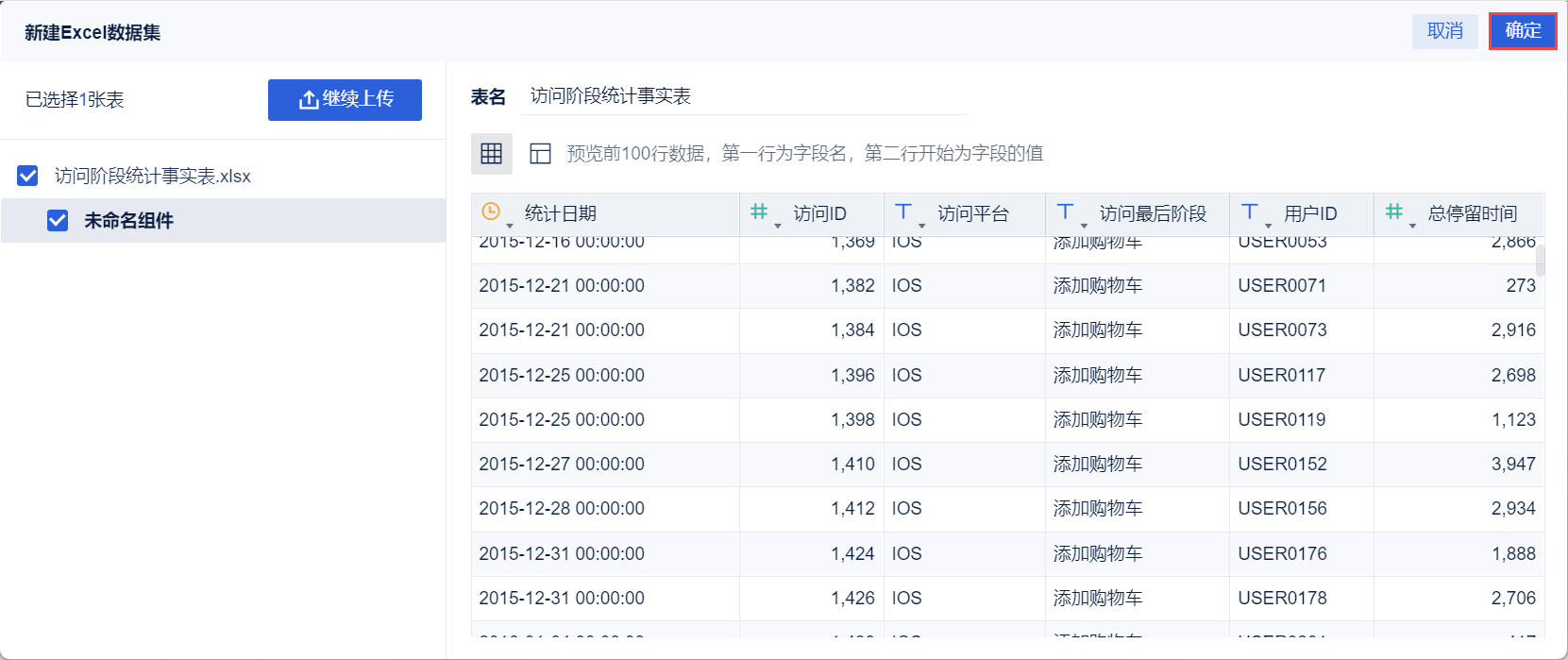1568x660 pixels.
Task: Click the 统计日期 column header label
Action: coord(561,213)
